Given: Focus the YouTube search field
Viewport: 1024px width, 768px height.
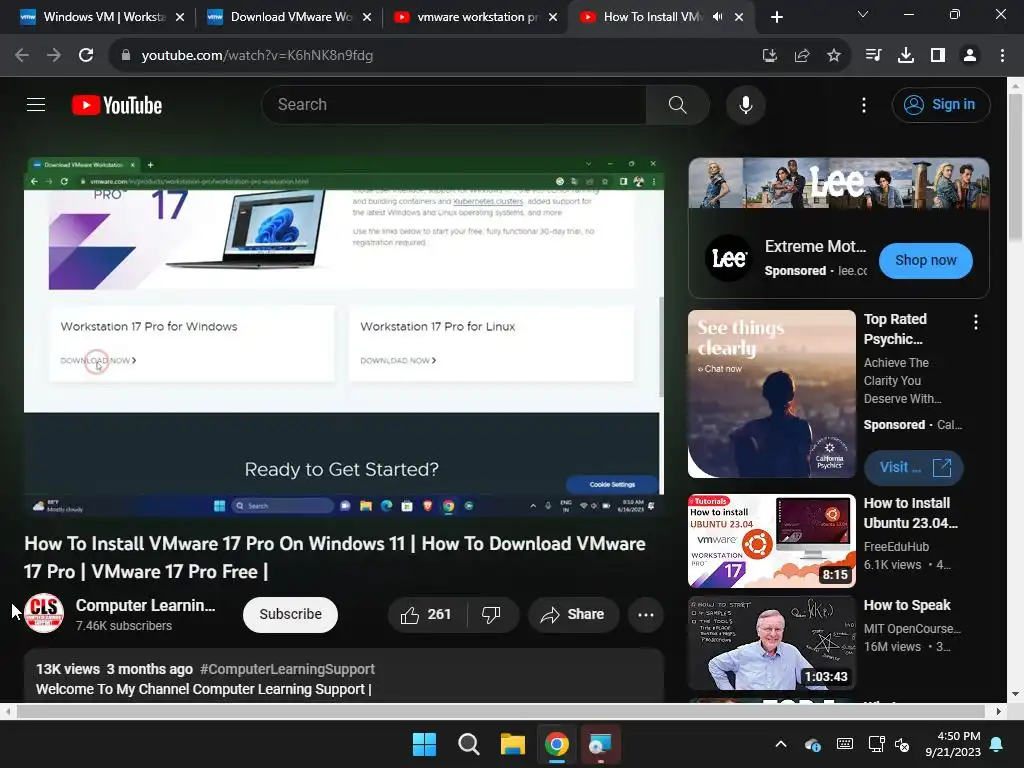Looking at the screenshot, I should [x=454, y=104].
